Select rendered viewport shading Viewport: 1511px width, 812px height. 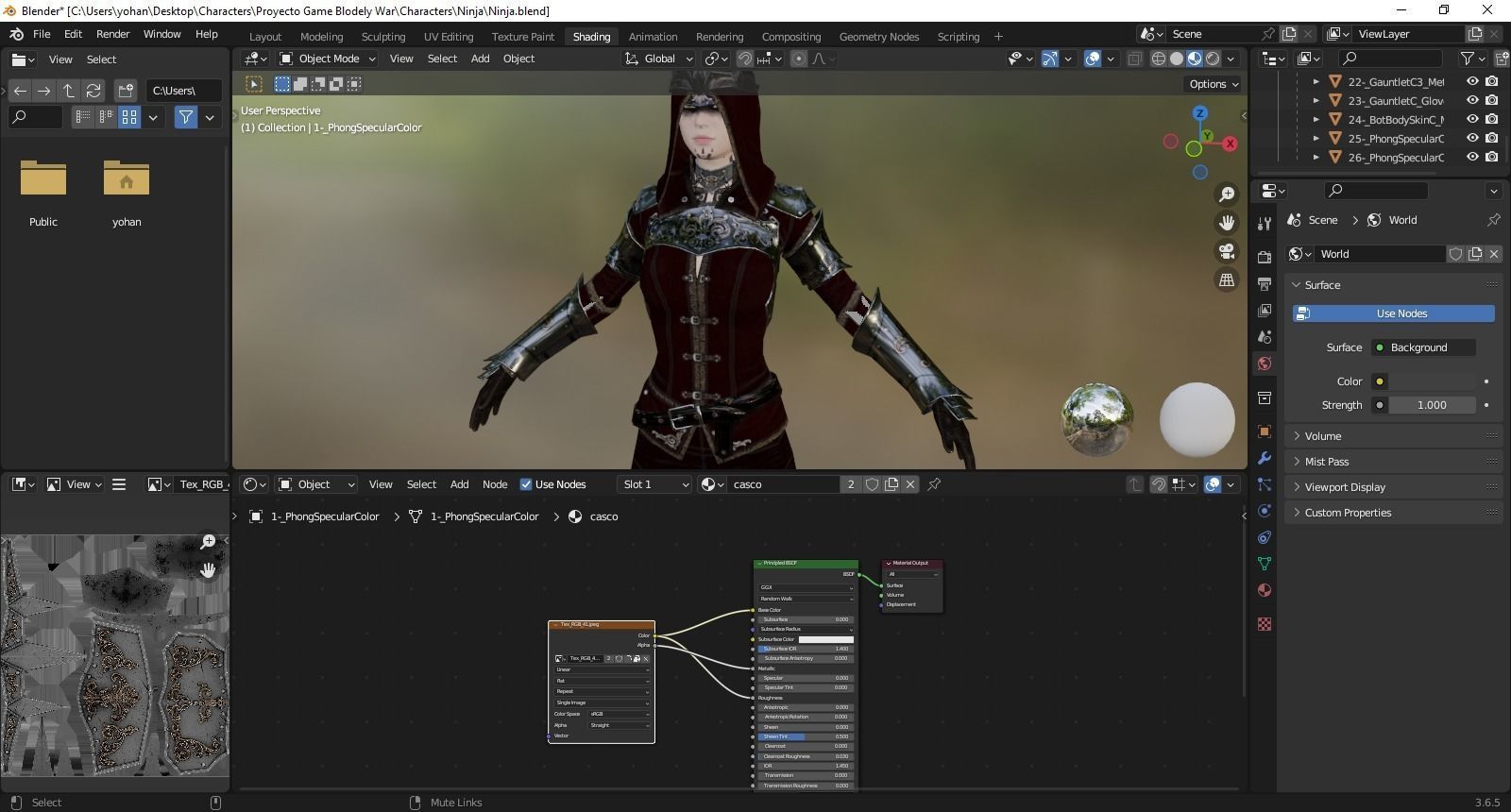1213,59
